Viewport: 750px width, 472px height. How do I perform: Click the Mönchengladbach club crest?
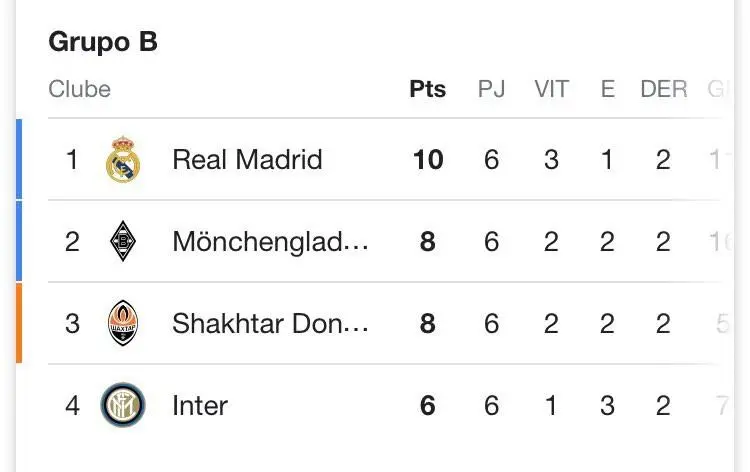123,242
